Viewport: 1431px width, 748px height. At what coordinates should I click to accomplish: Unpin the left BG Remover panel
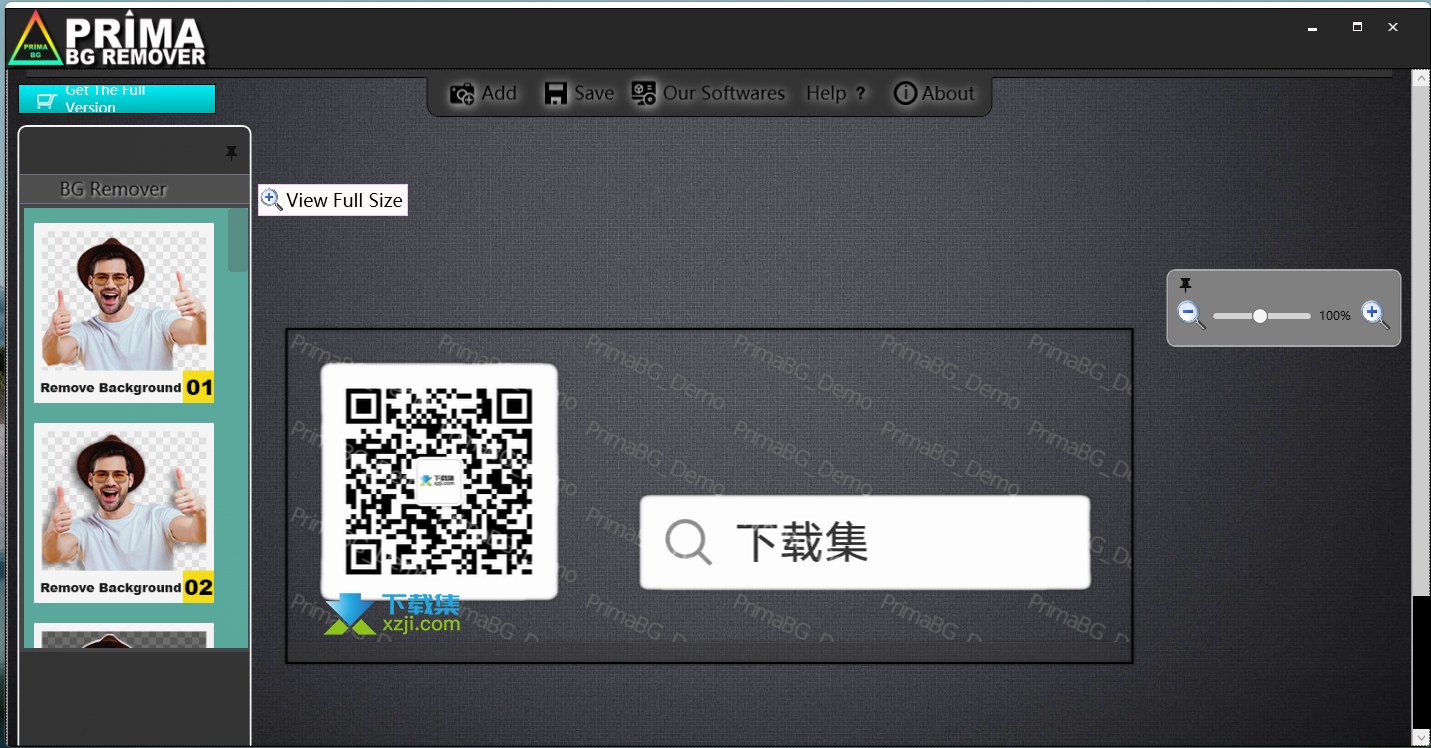click(x=232, y=153)
